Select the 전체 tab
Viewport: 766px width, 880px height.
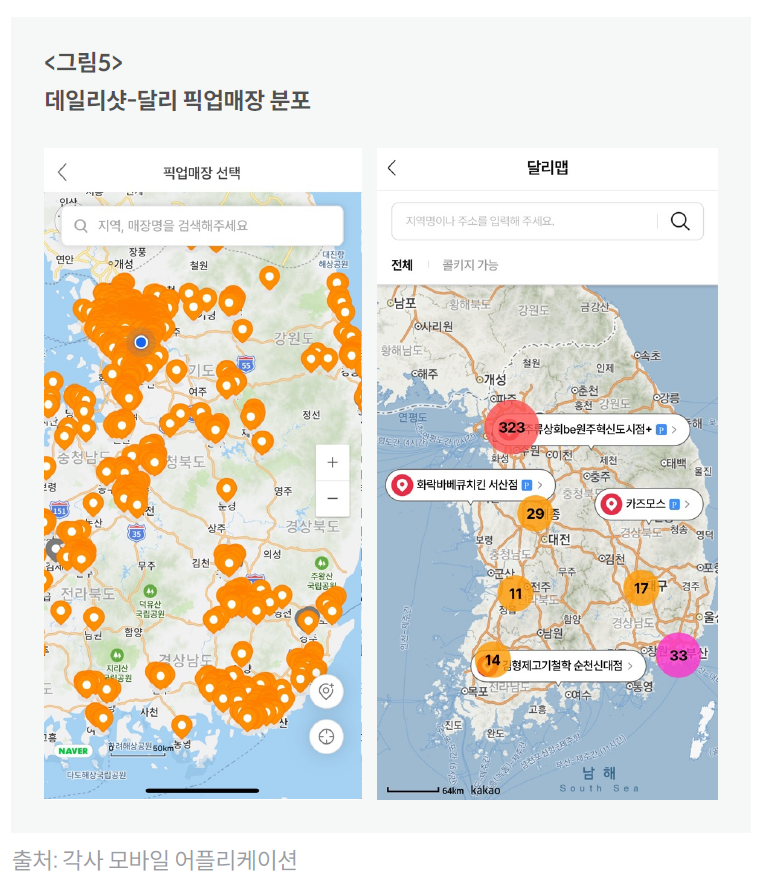tap(402, 265)
